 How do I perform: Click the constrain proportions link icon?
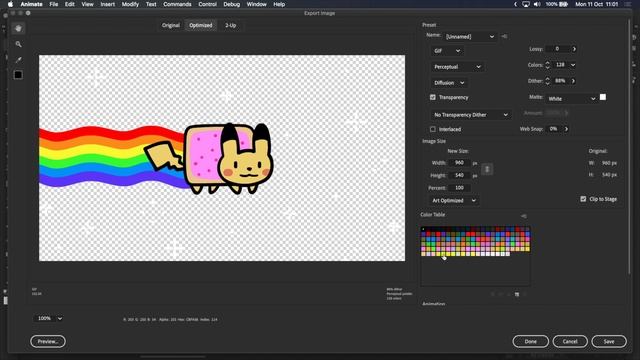487,169
